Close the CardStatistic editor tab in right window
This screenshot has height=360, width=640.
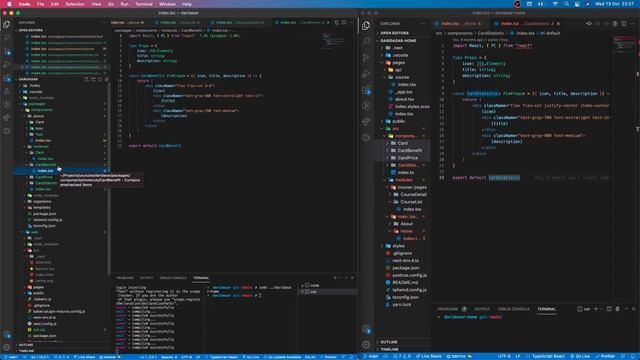[x=558, y=24]
